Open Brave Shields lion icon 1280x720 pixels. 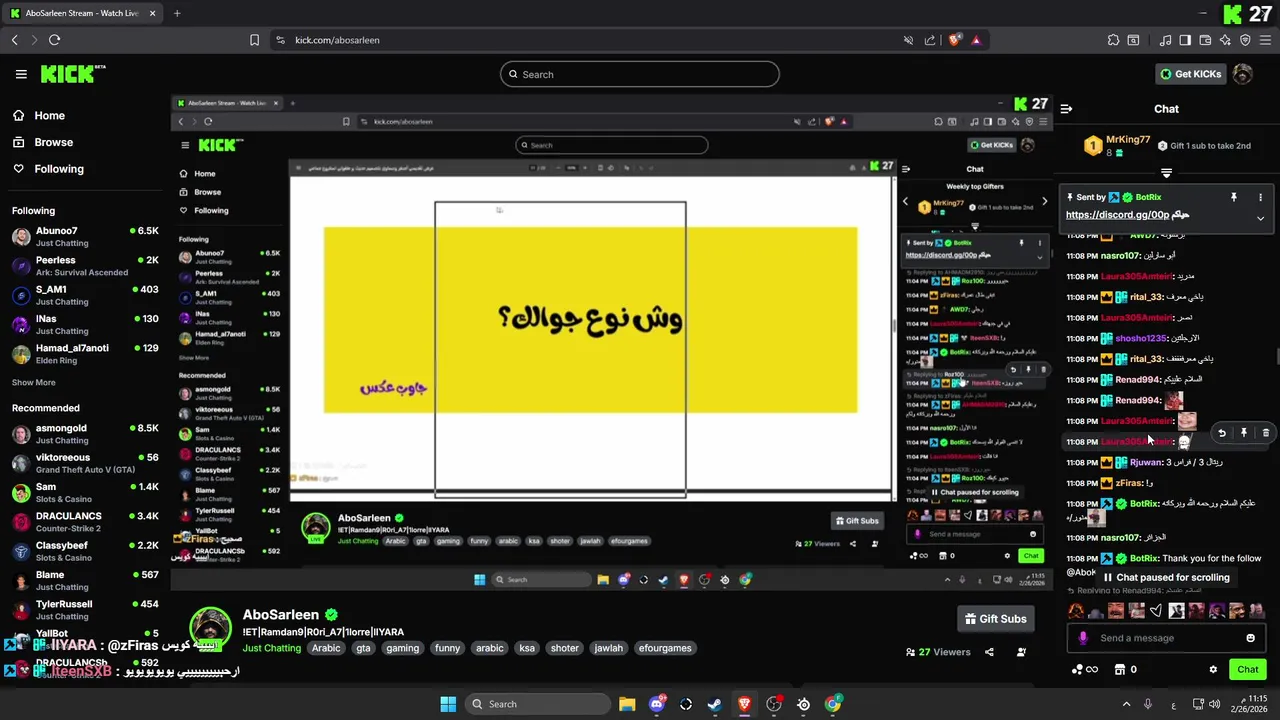[x=955, y=40]
